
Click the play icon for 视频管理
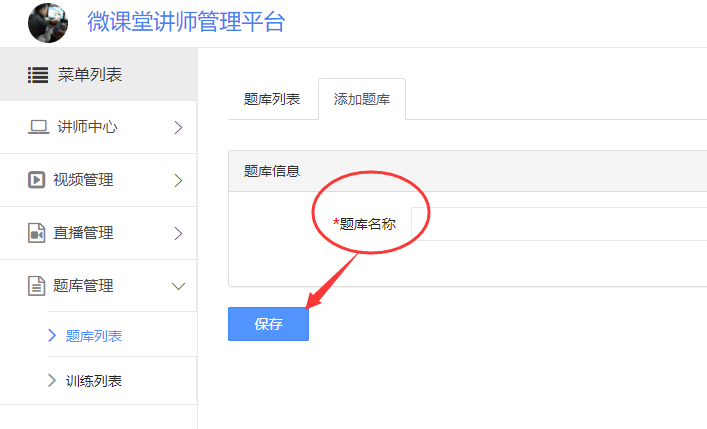(x=37, y=180)
